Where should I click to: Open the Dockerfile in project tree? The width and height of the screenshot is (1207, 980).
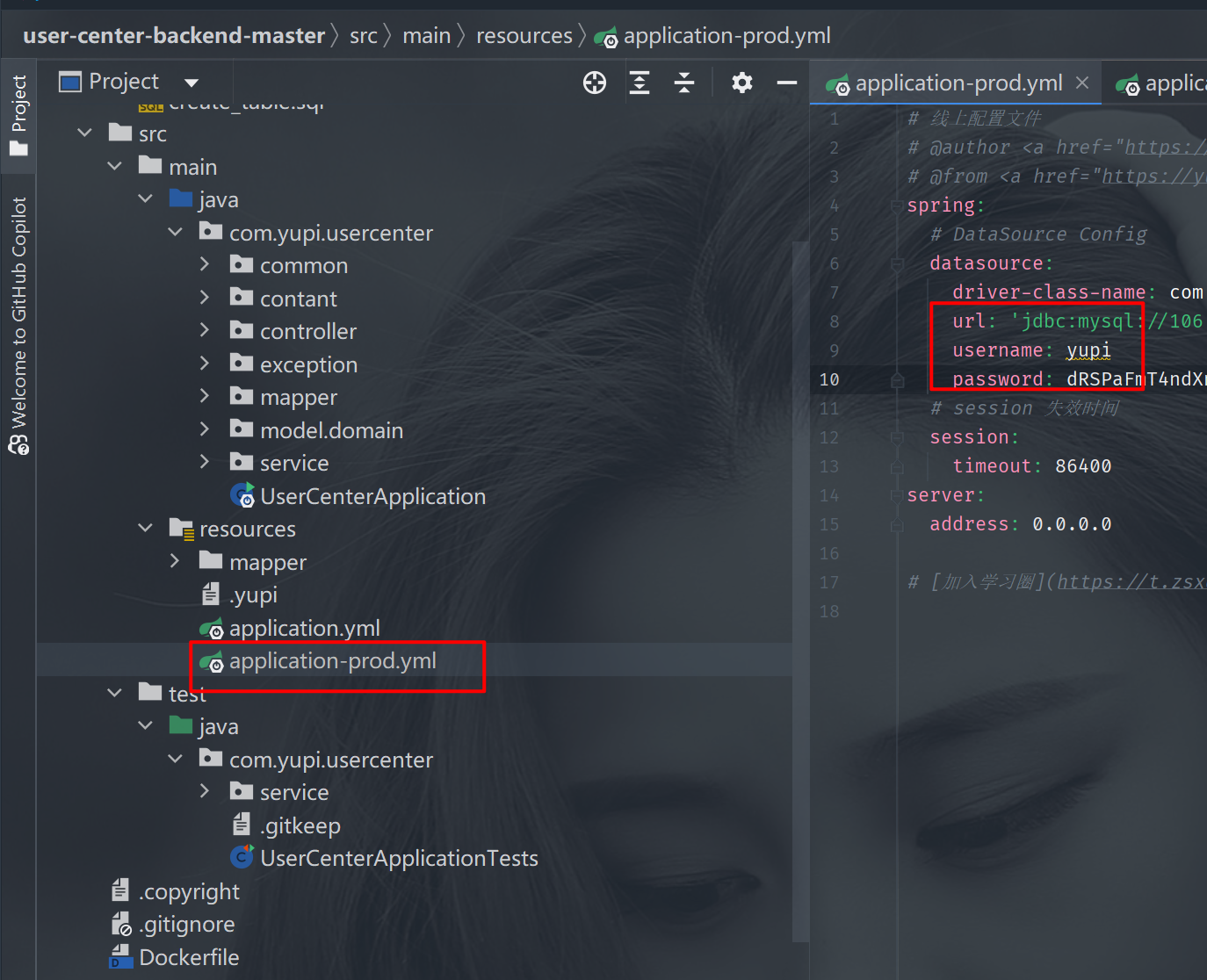(x=188, y=957)
